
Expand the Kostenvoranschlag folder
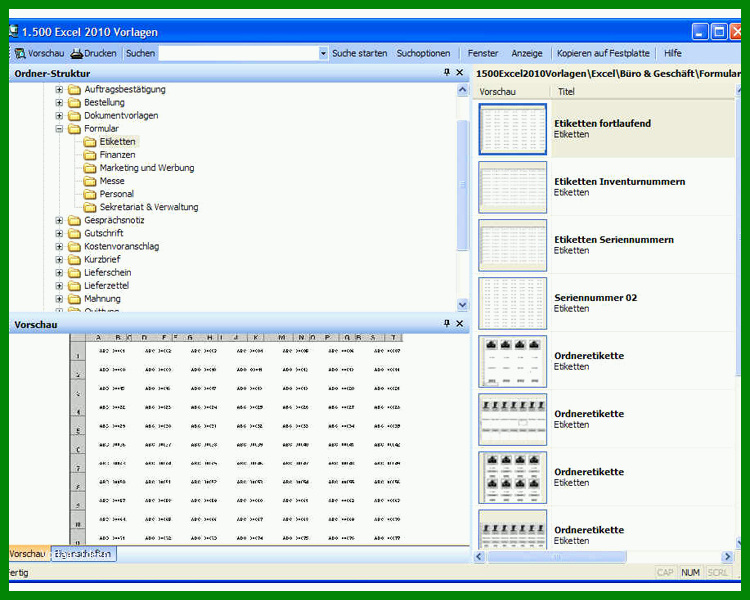59,246
